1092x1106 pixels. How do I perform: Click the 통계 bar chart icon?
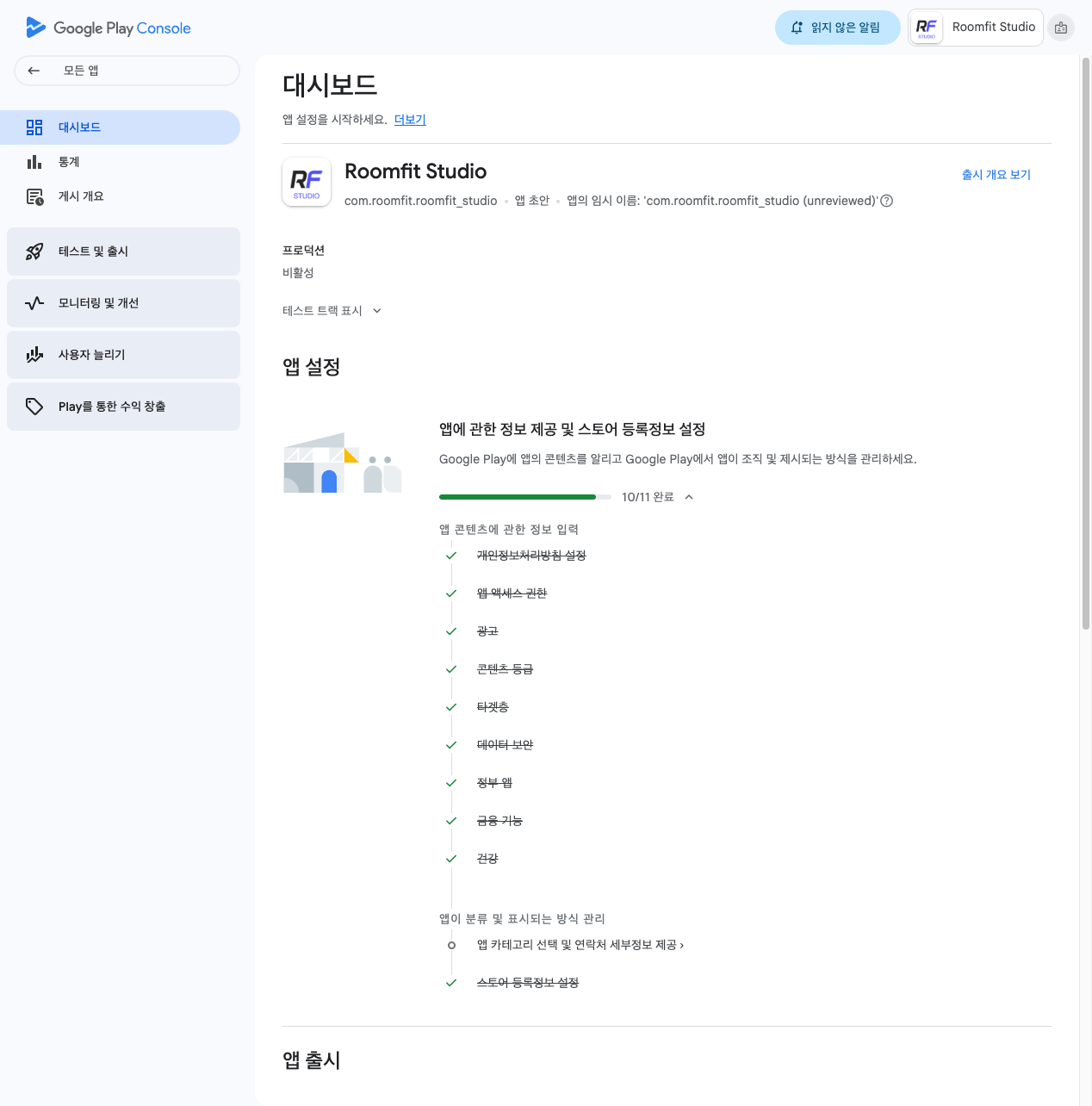(x=34, y=162)
